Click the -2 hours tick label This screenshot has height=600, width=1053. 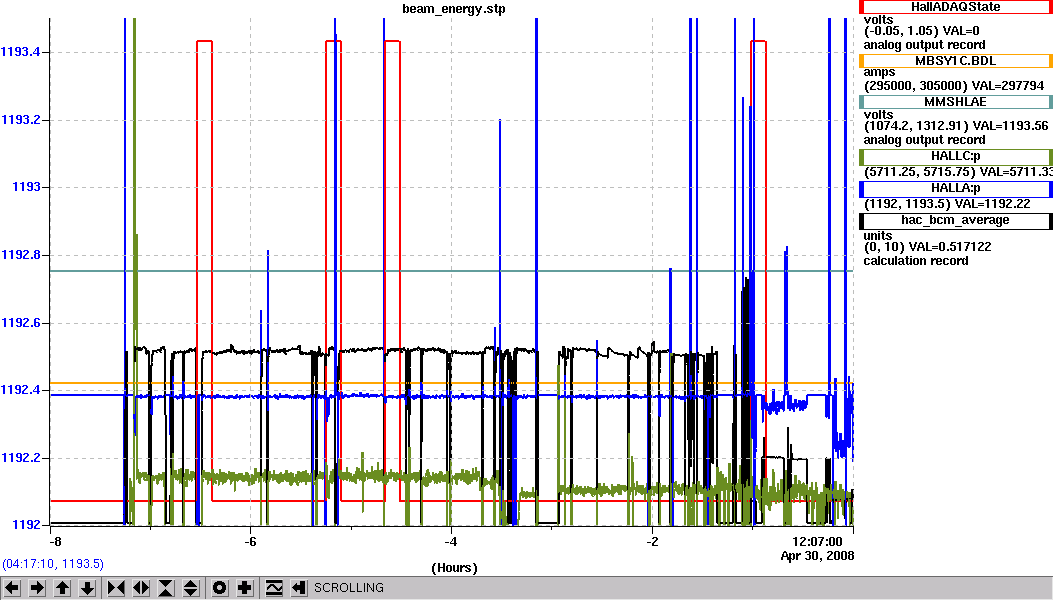(x=652, y=542)
